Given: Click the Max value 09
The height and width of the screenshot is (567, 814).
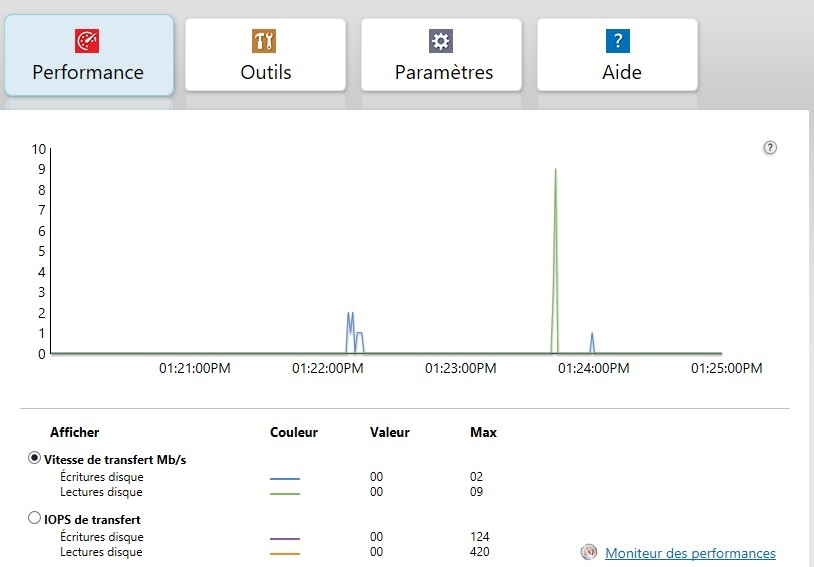Looking at the screenshot, I should [x=476, y=492].
